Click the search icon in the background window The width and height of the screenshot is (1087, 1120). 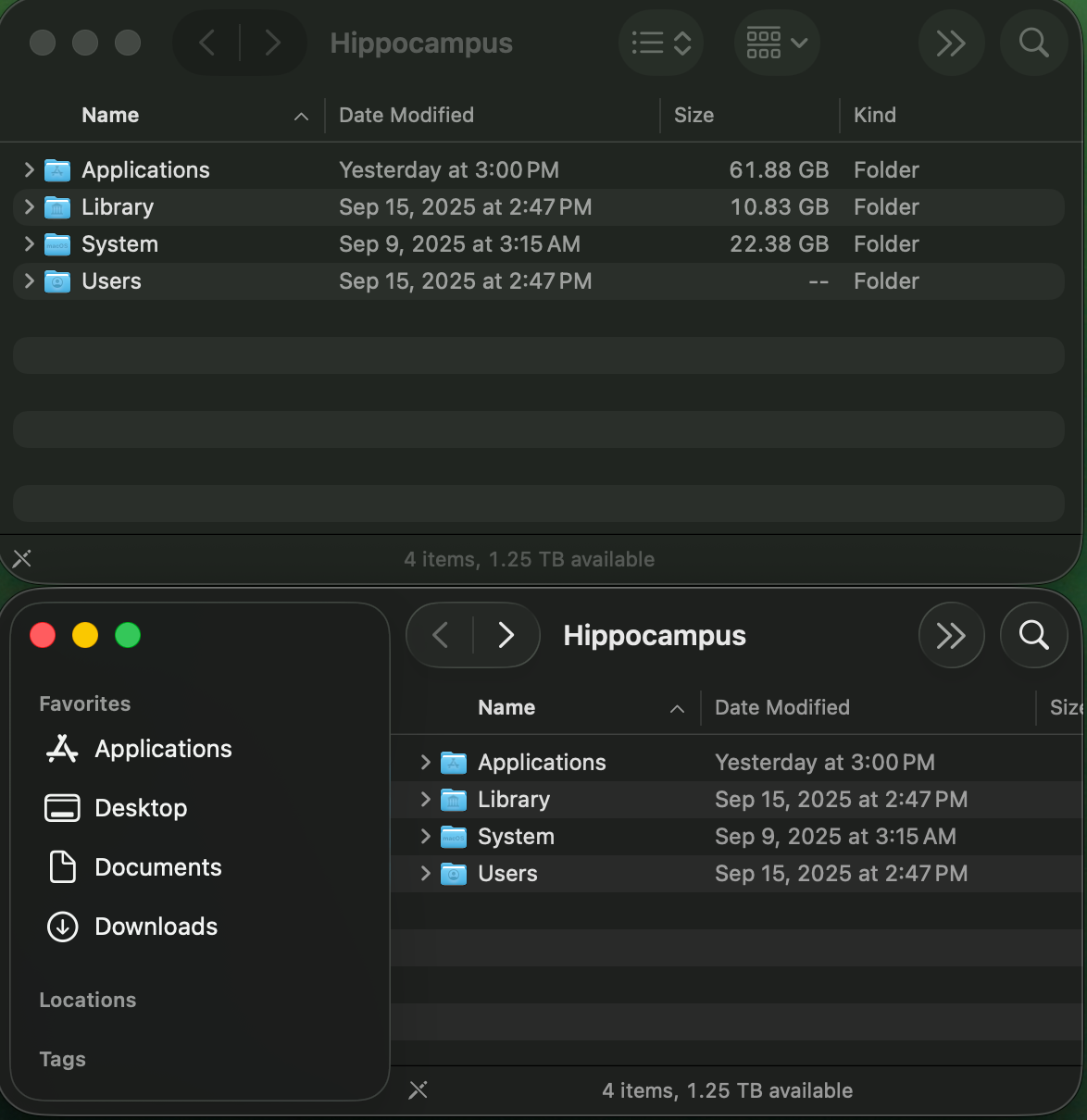pos(1033,43)
